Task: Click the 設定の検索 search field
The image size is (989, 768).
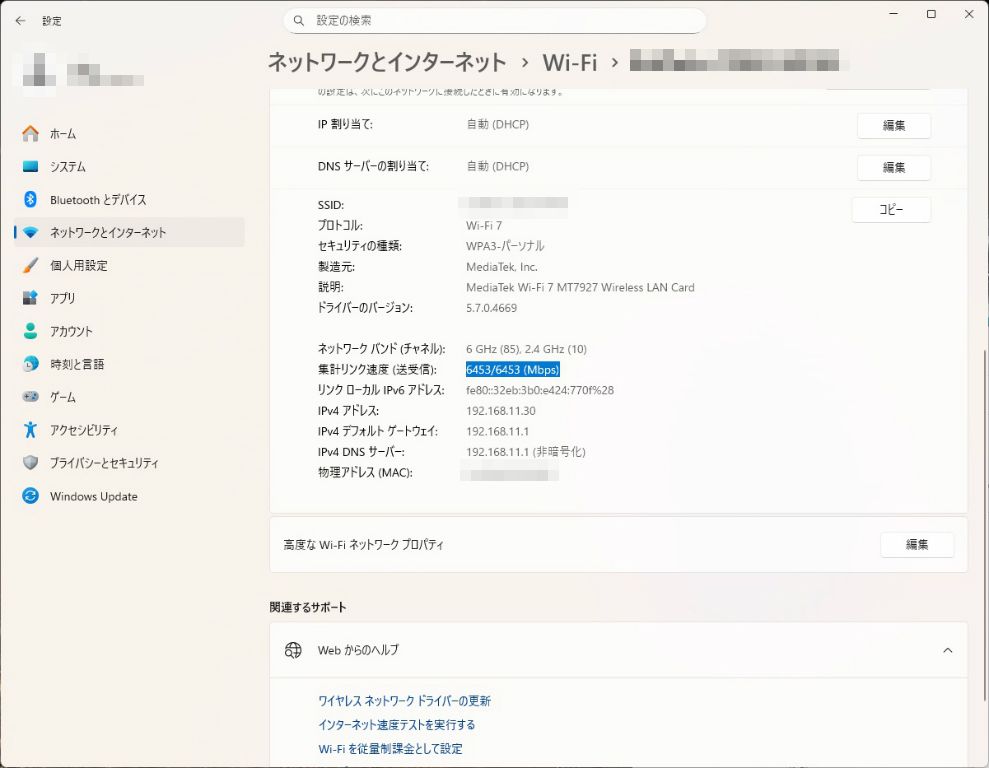Action: (494, 21)
